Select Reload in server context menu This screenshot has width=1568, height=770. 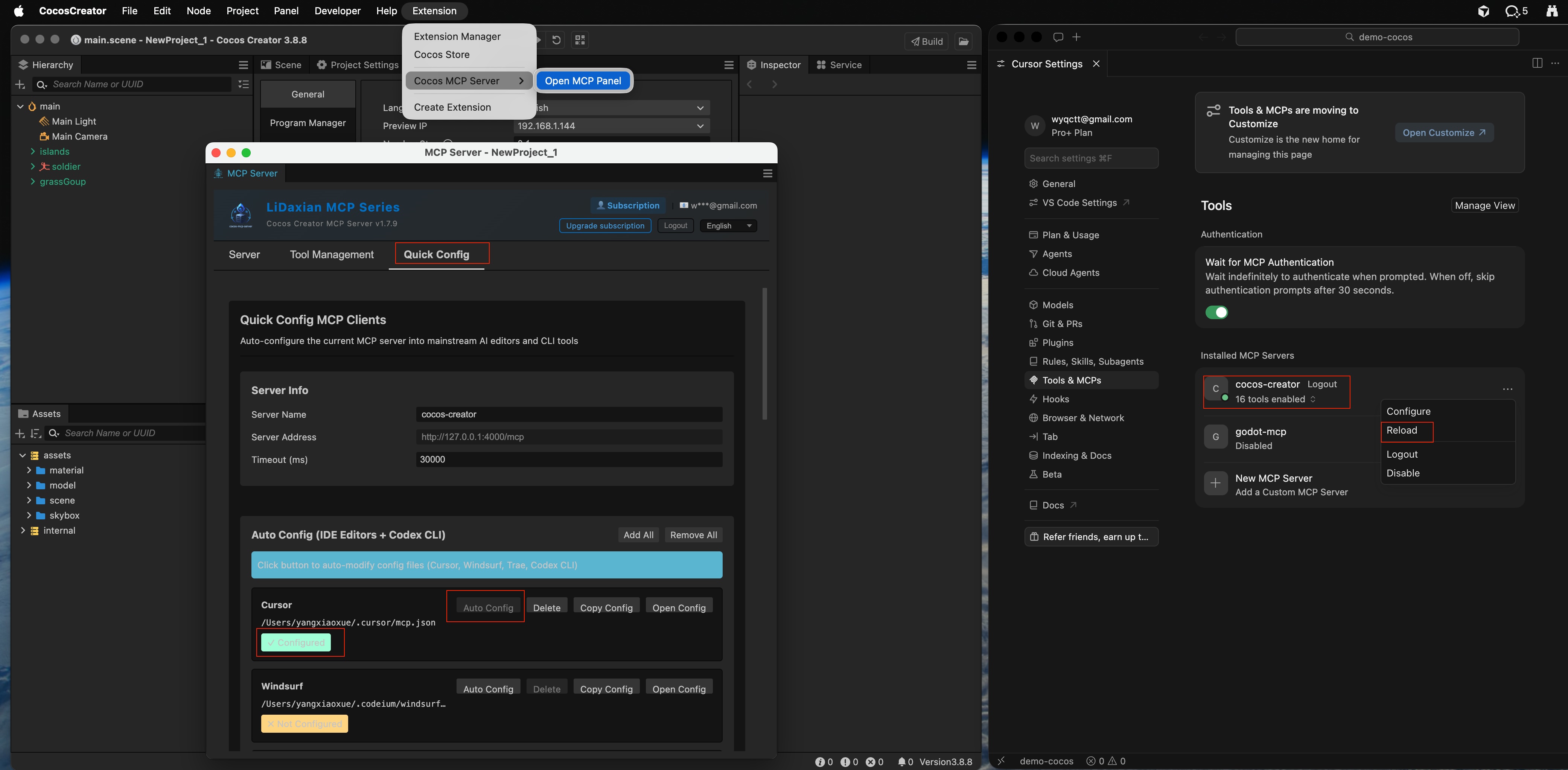(x=1402, y=430)
